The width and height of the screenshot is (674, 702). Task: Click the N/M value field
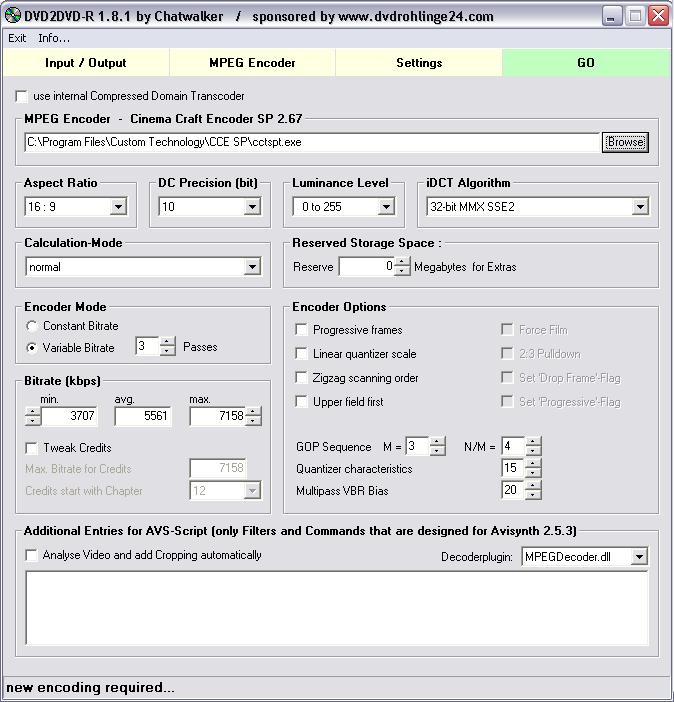pyautogui.click(x=513, y=446)
